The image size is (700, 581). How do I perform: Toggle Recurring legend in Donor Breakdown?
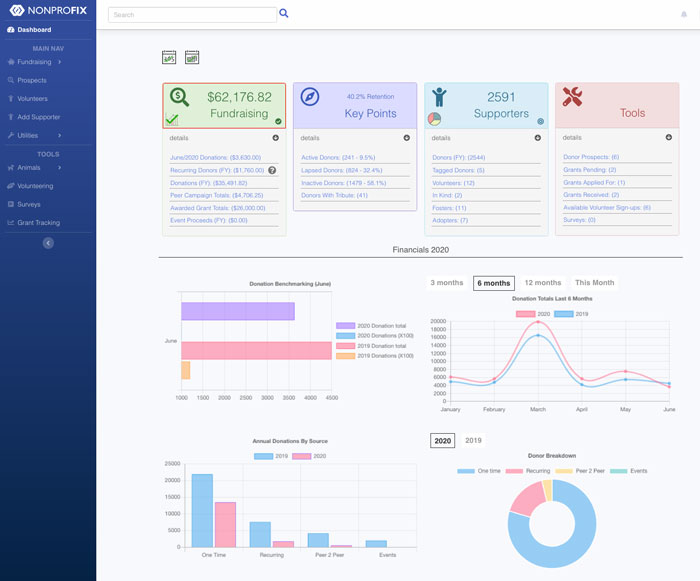[528, 471]
